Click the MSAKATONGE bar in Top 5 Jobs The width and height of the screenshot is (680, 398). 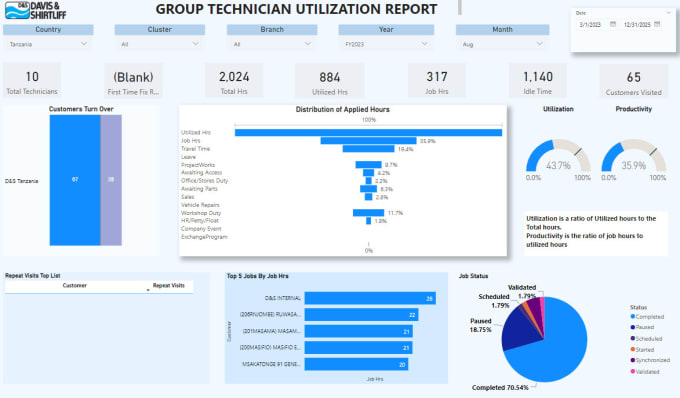356,364
